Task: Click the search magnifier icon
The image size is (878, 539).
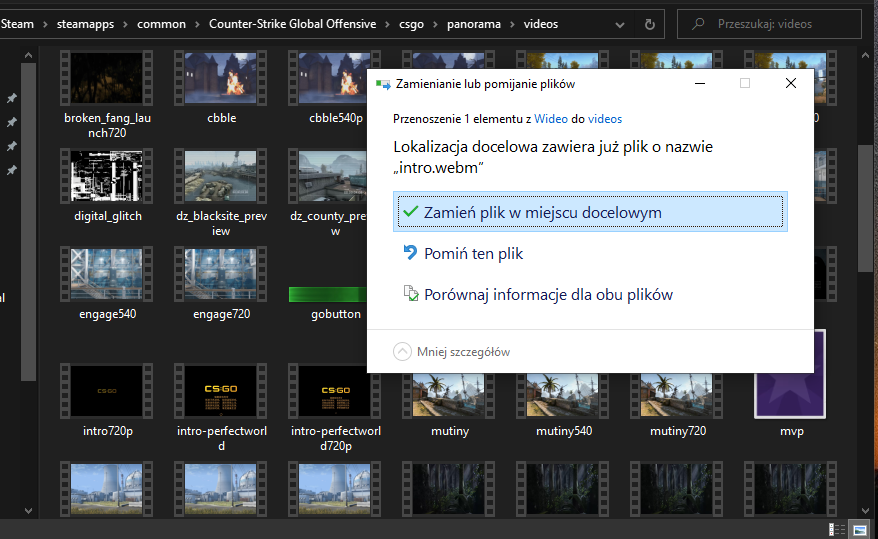Action: [x=698, y=24]
